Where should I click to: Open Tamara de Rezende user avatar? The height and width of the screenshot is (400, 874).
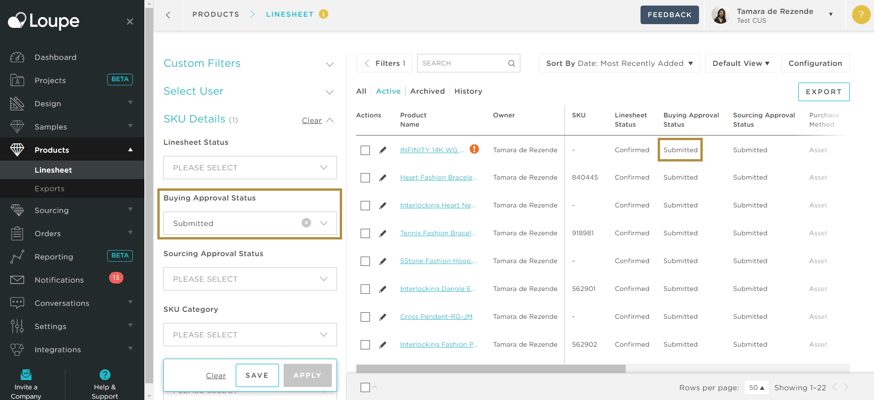coord(721,15)
